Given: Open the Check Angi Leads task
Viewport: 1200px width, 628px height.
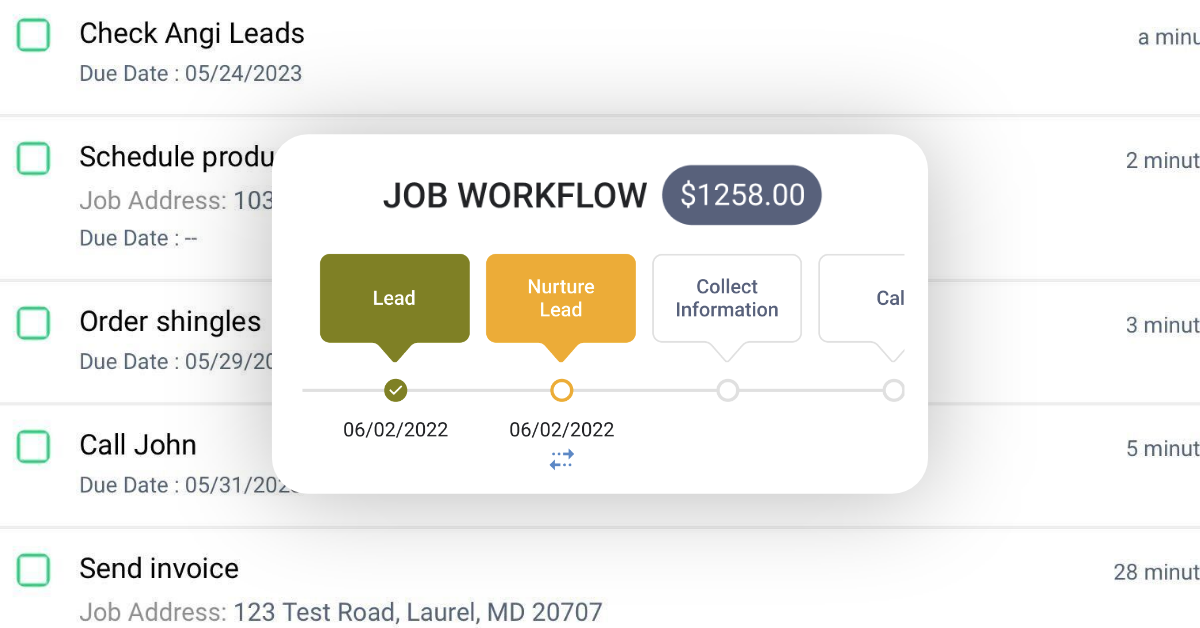Looking at the screenshot, I should 192,34.
